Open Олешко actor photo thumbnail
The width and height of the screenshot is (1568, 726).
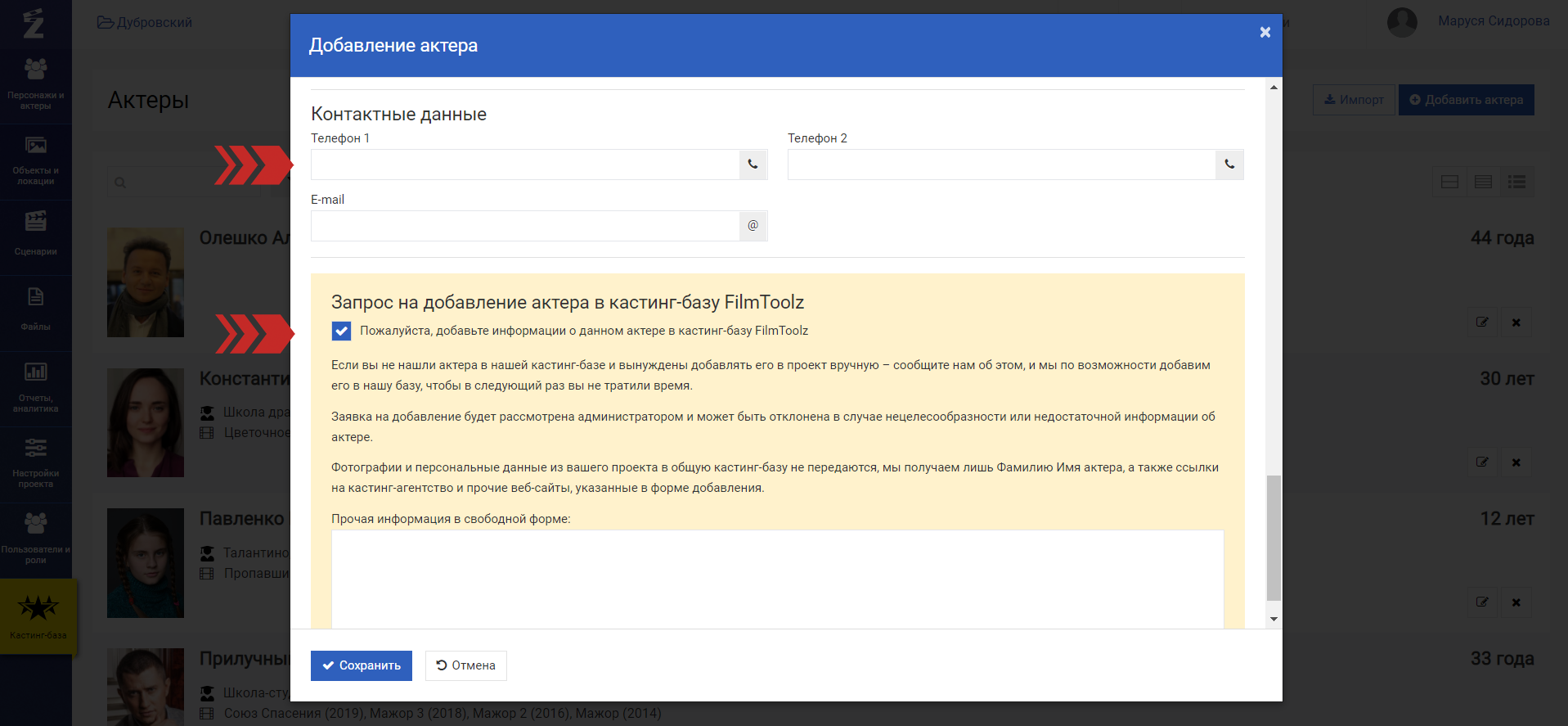[146, 282]
